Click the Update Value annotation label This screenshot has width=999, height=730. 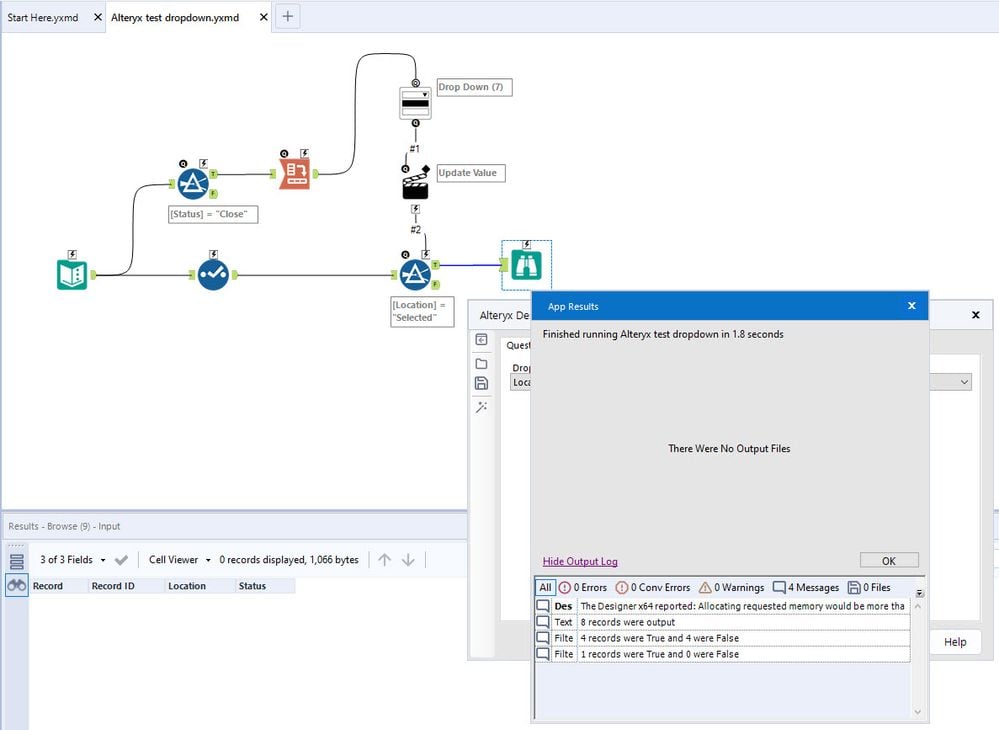click(471, 173)
